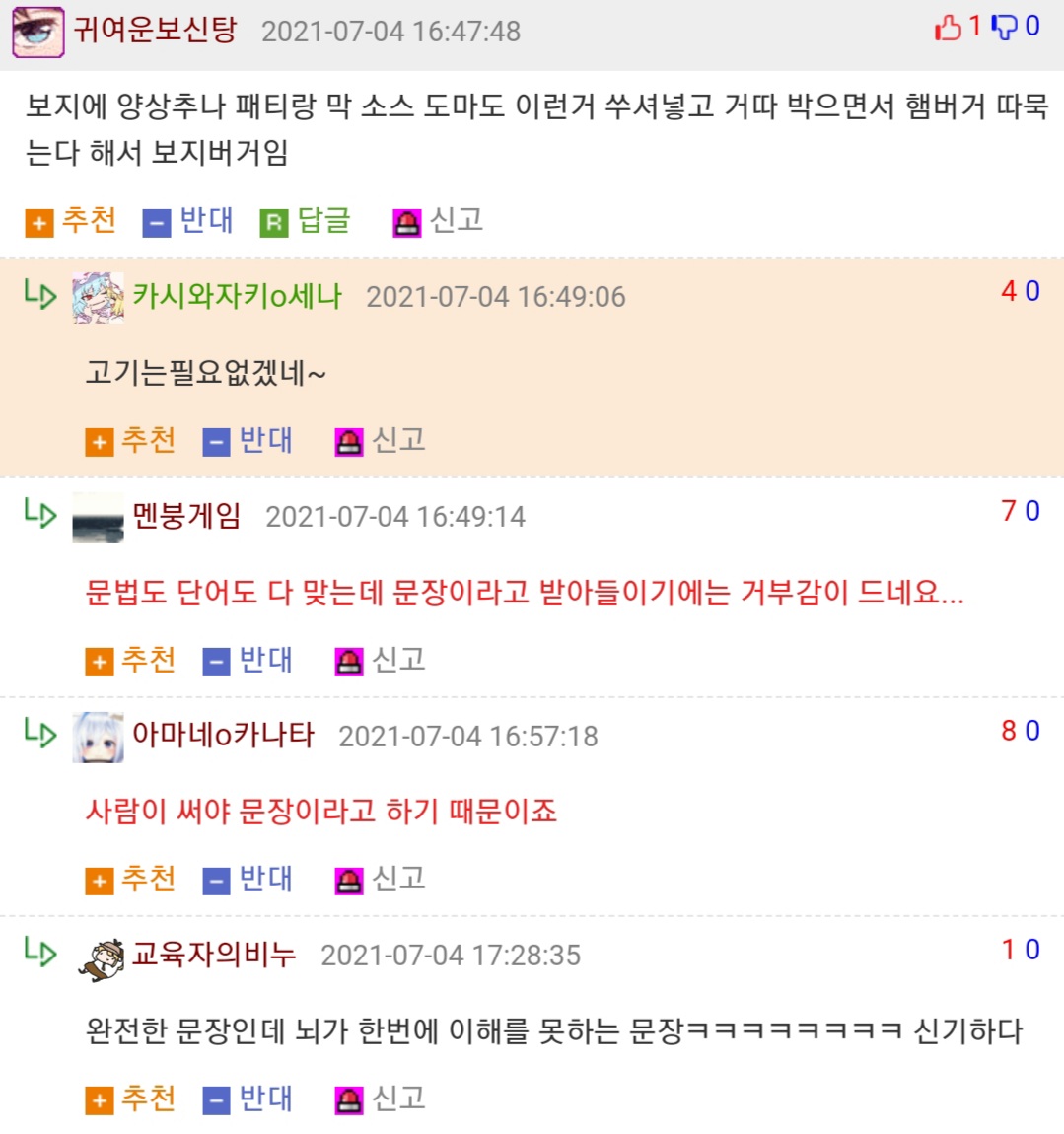Click siren 신고 icon under 멘붕게임's reply
This screenshot has height=1134, width=1064.
tap(349, 662)
